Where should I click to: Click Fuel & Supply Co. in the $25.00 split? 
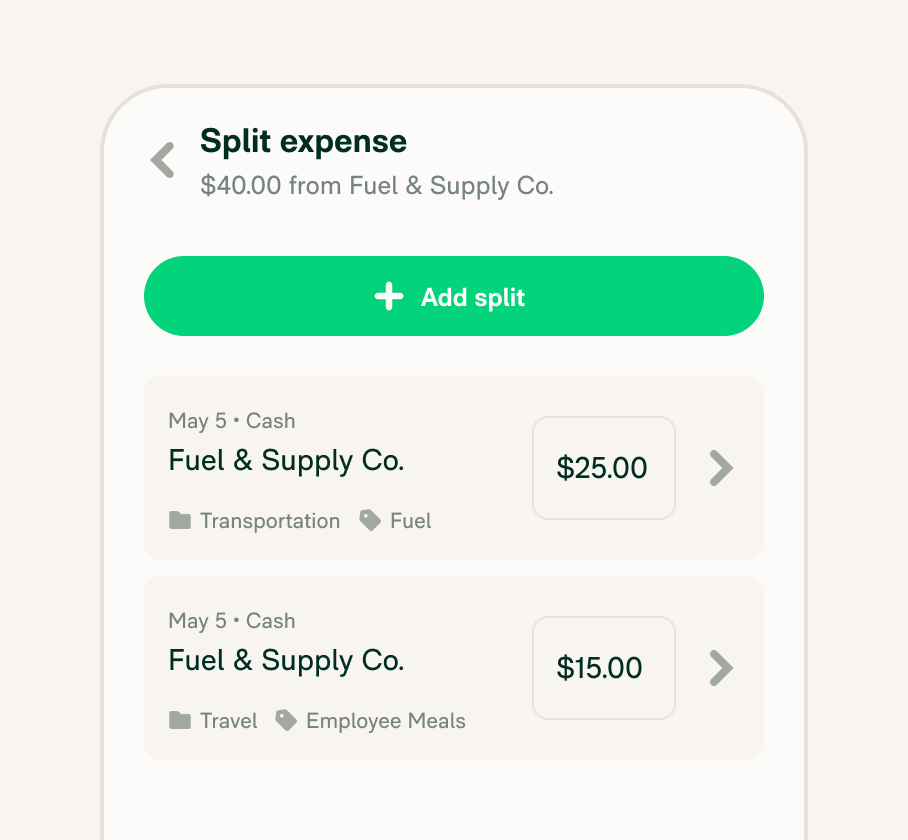point(286,461)
